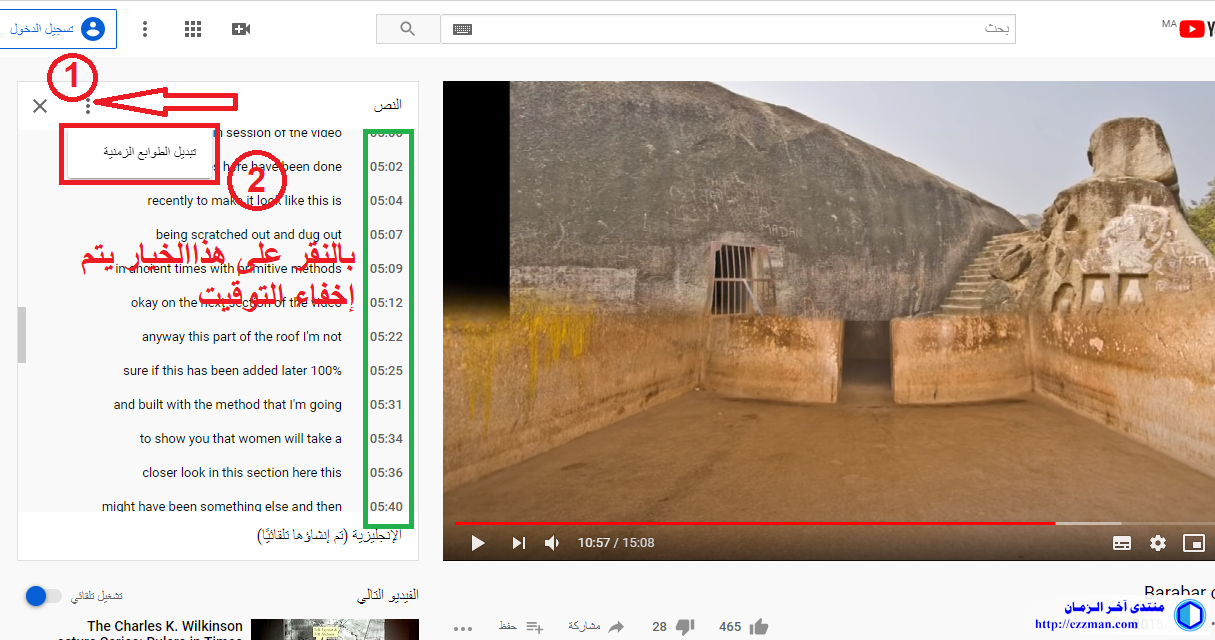This screenshot has width=1215, height=640.
Task: Click the sign-in button
Action: [x=58, y=29]
